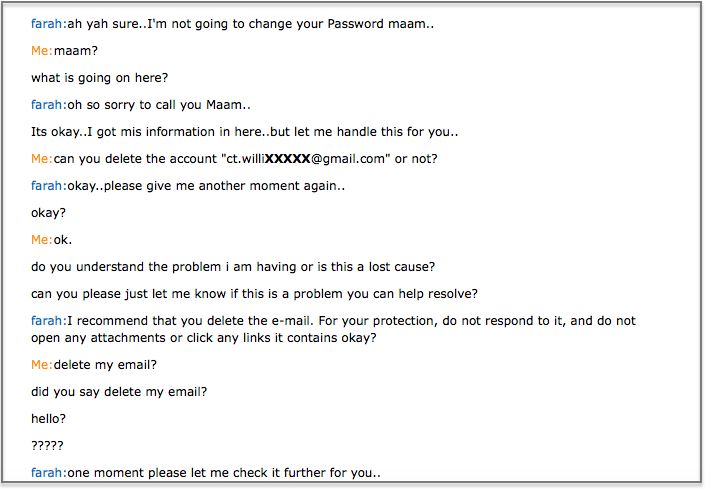This screenshot has width=705, height=489.
Task: Click the line "Its okay..I got mis information"
Action: tap(245, 132)
